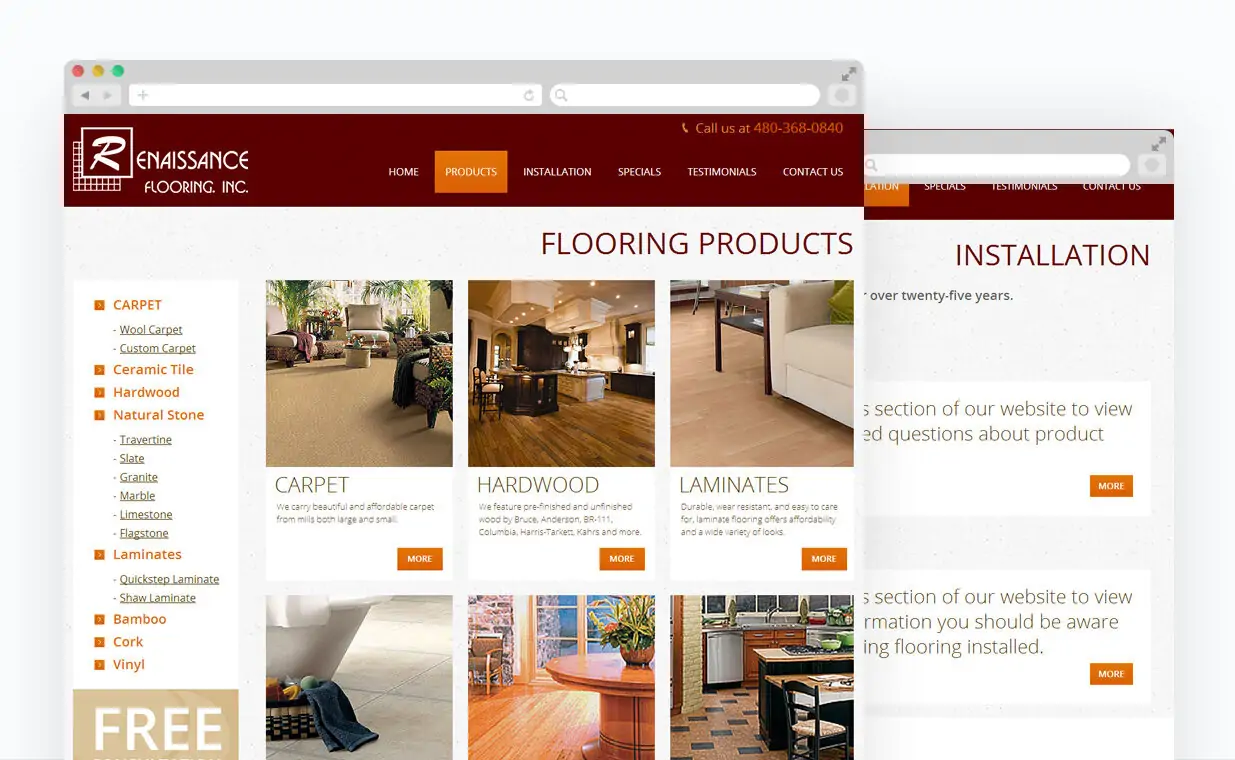Click the browser forward arrow button

pyautogui.click(x=109, y=95)
